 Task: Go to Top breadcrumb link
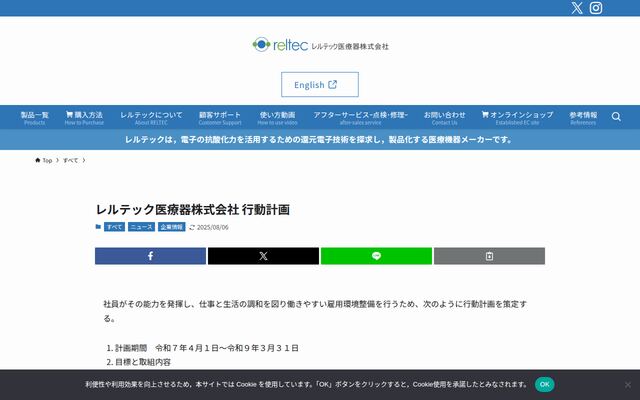coord(44,160)
